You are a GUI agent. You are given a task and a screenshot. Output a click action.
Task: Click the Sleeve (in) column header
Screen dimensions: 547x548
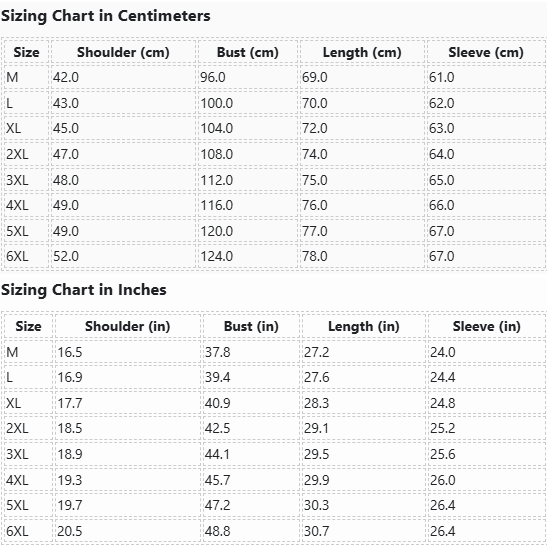(487, 326)
